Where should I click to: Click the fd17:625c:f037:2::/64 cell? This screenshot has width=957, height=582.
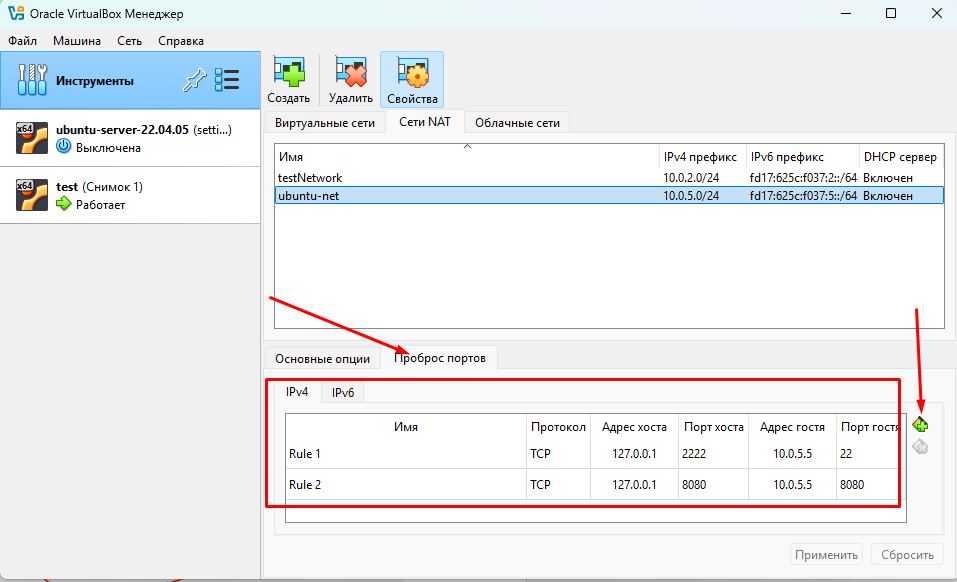(x=803, y=178)
